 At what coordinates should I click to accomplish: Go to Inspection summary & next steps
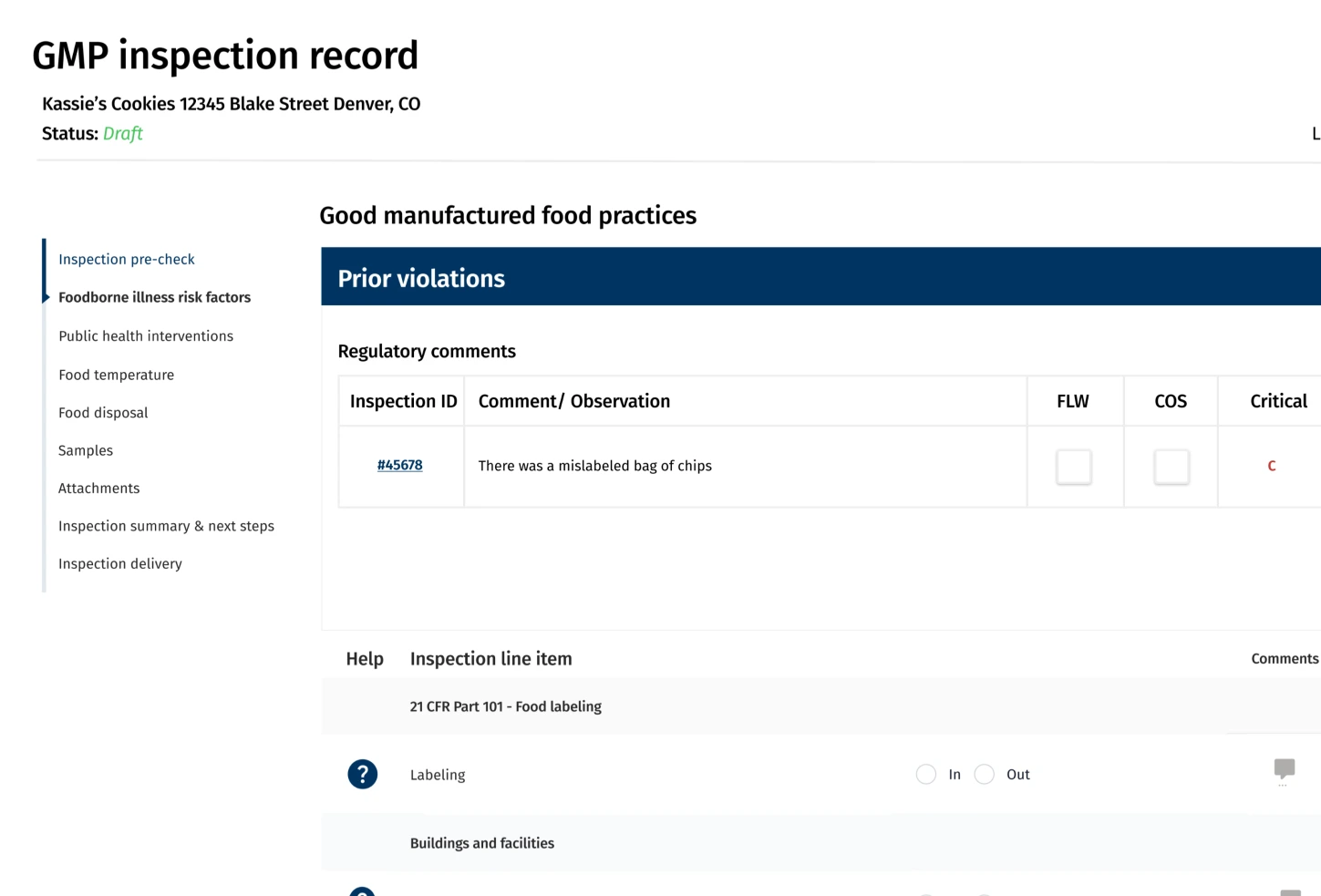(166, 526)
